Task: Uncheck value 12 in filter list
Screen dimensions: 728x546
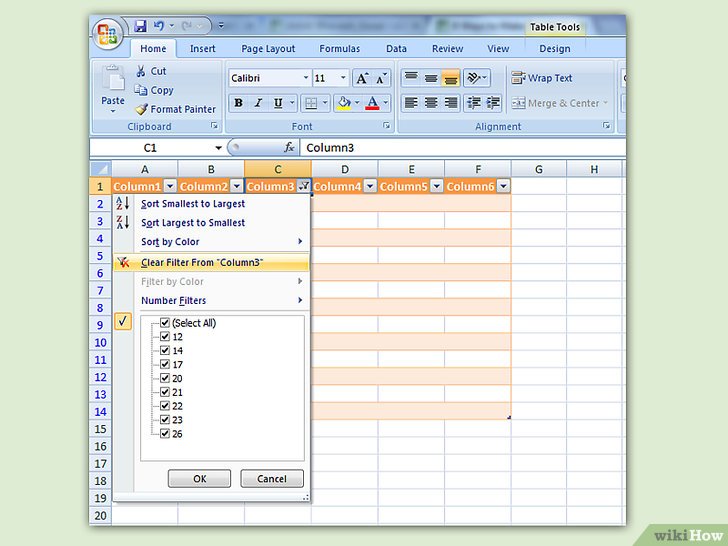Action: coord(165,336)
